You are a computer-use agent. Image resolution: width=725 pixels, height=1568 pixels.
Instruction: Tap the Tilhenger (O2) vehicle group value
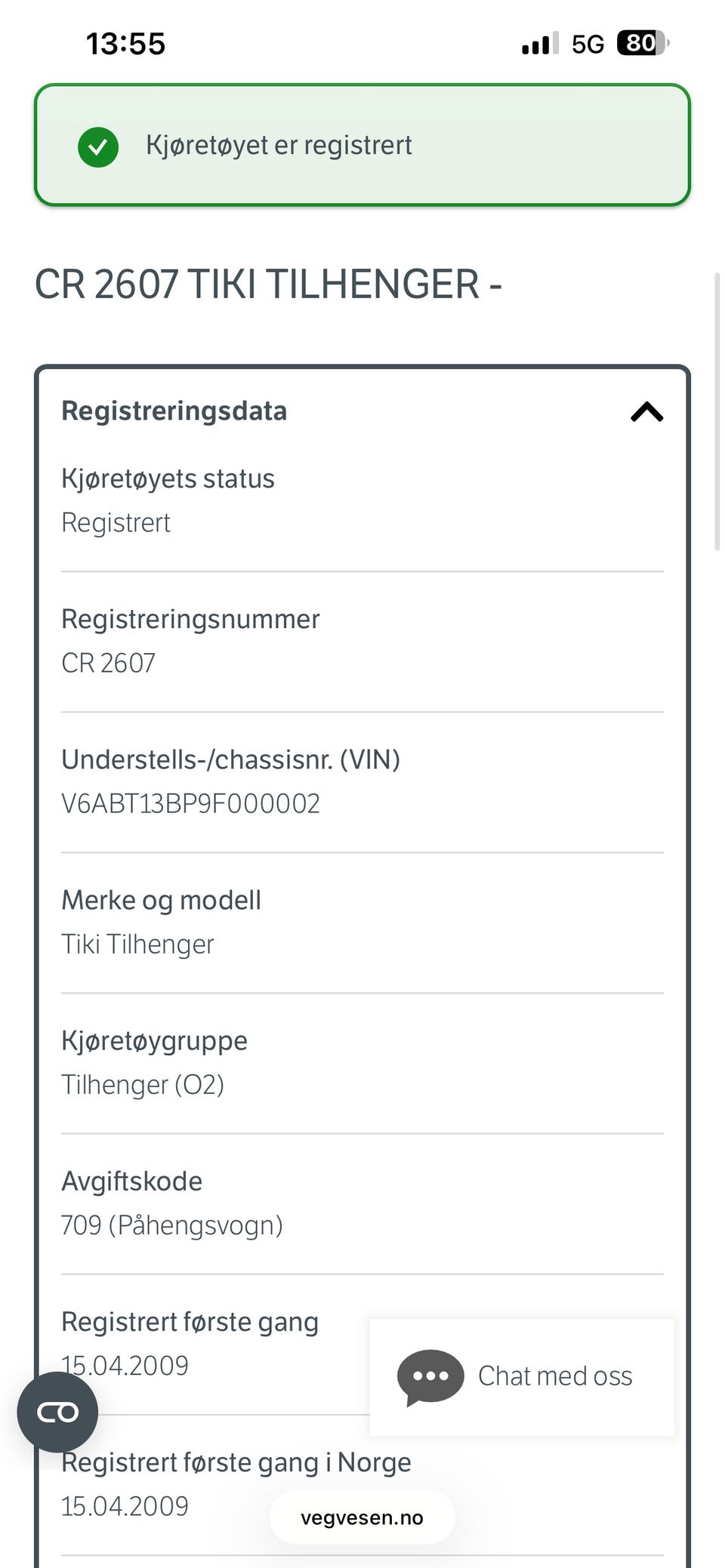pyautogui.click(x=143, y=1085)
